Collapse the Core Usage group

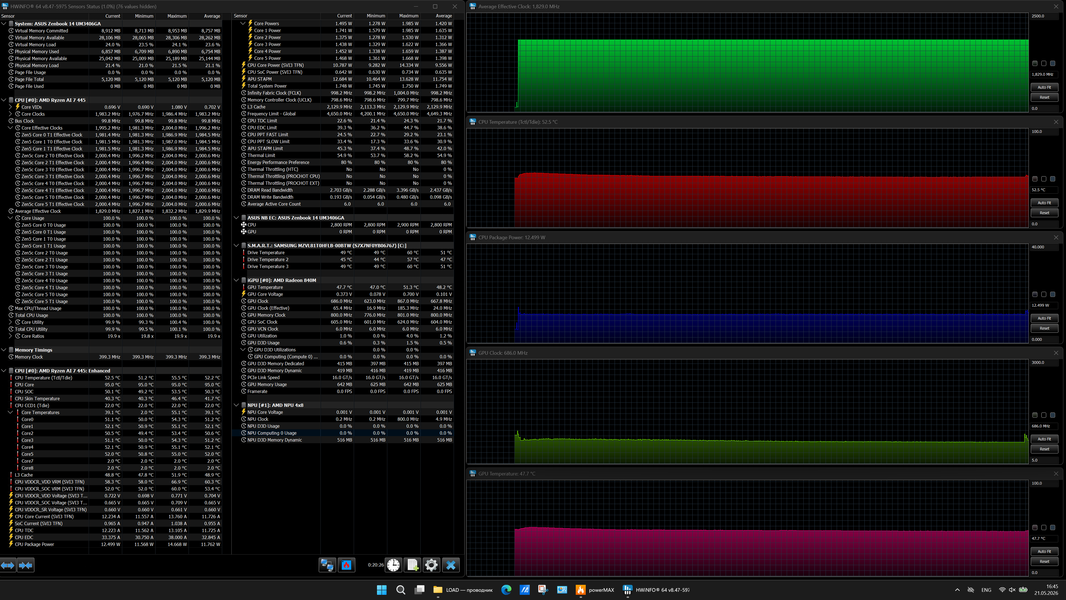click(x=10, y=218)
